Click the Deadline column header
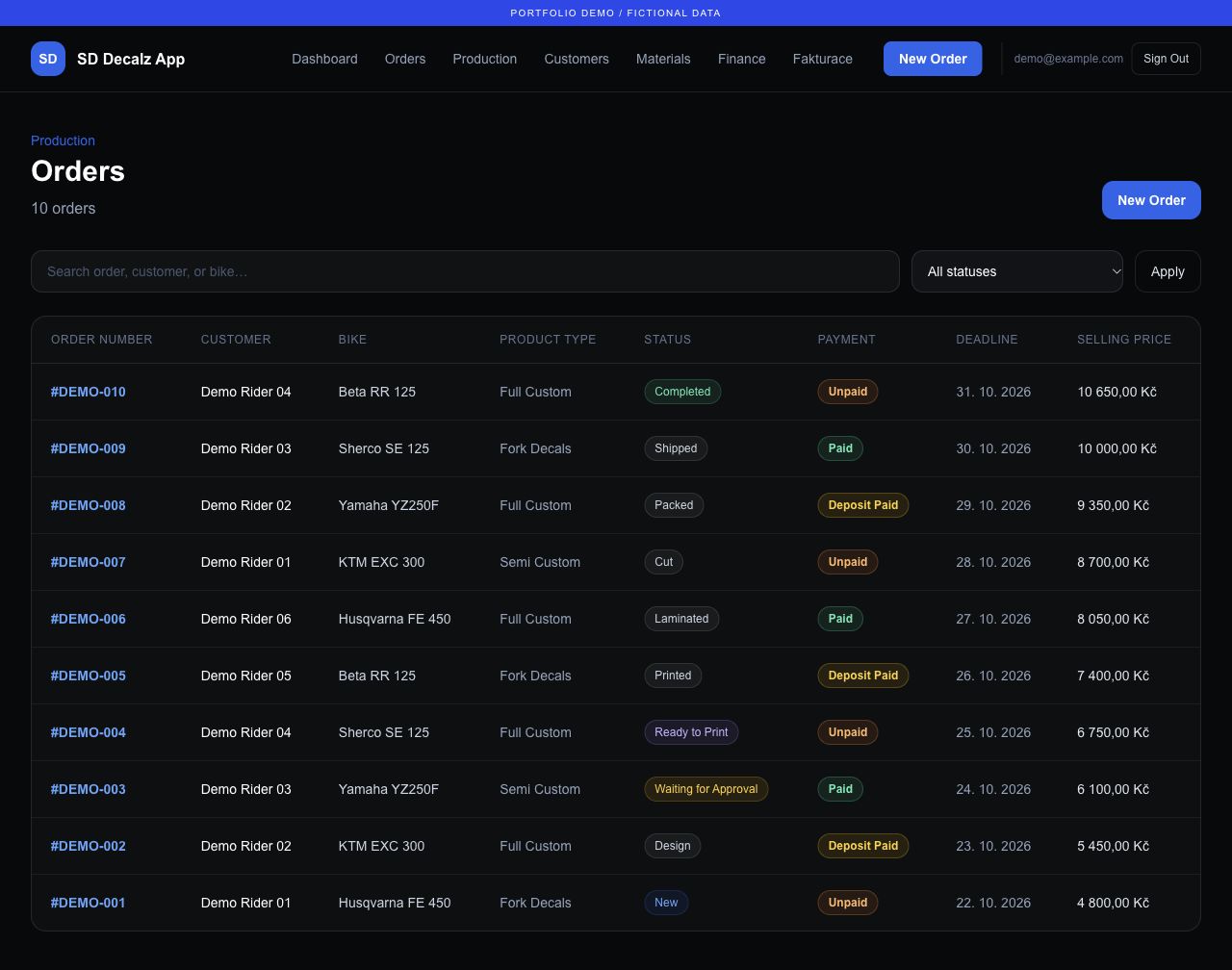Screen dimensions: 1232x970 tap(987, 340)
